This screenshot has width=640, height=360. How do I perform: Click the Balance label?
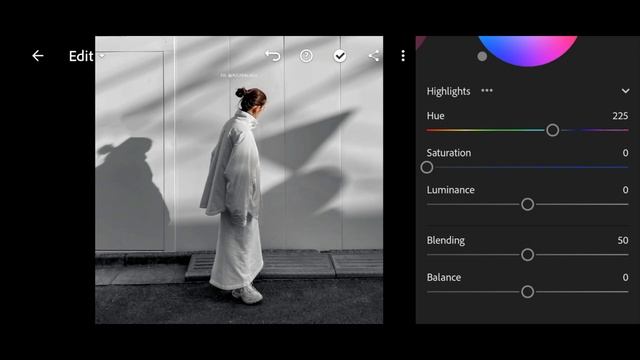pyautogui.click(x=444, y=278)
